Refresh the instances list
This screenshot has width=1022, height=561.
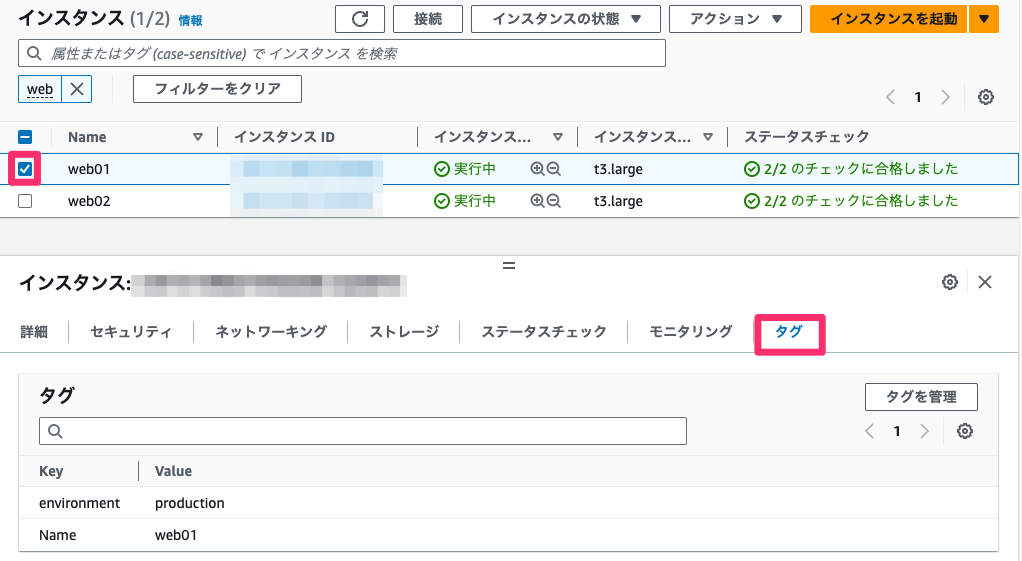click(x=360, y=19)
